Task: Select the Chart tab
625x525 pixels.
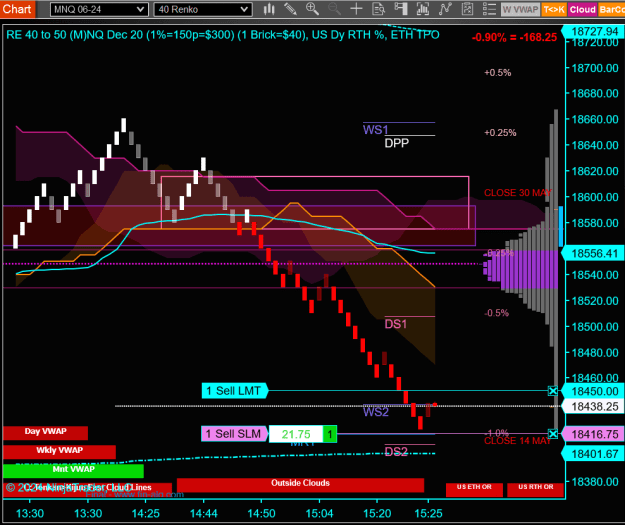Action: [x=17, y=9]
